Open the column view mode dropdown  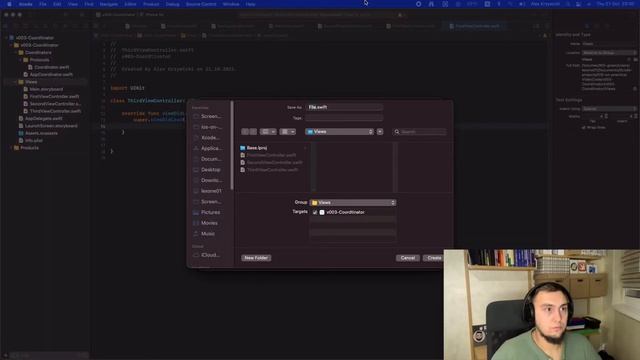coord(268,132)
